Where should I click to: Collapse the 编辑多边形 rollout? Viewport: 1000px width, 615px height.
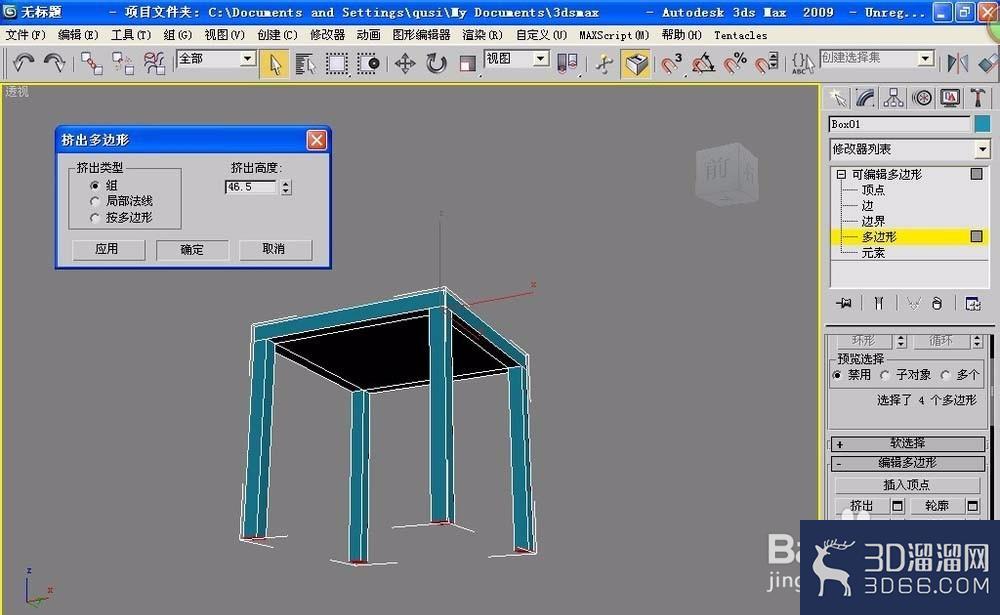pyautogui.click(x=908, y=463)
